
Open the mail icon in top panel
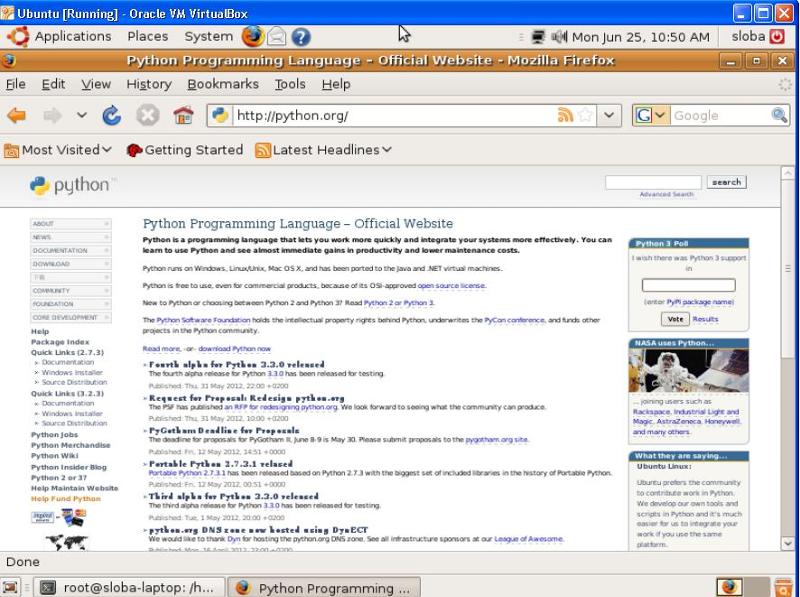tap(277, 37)
